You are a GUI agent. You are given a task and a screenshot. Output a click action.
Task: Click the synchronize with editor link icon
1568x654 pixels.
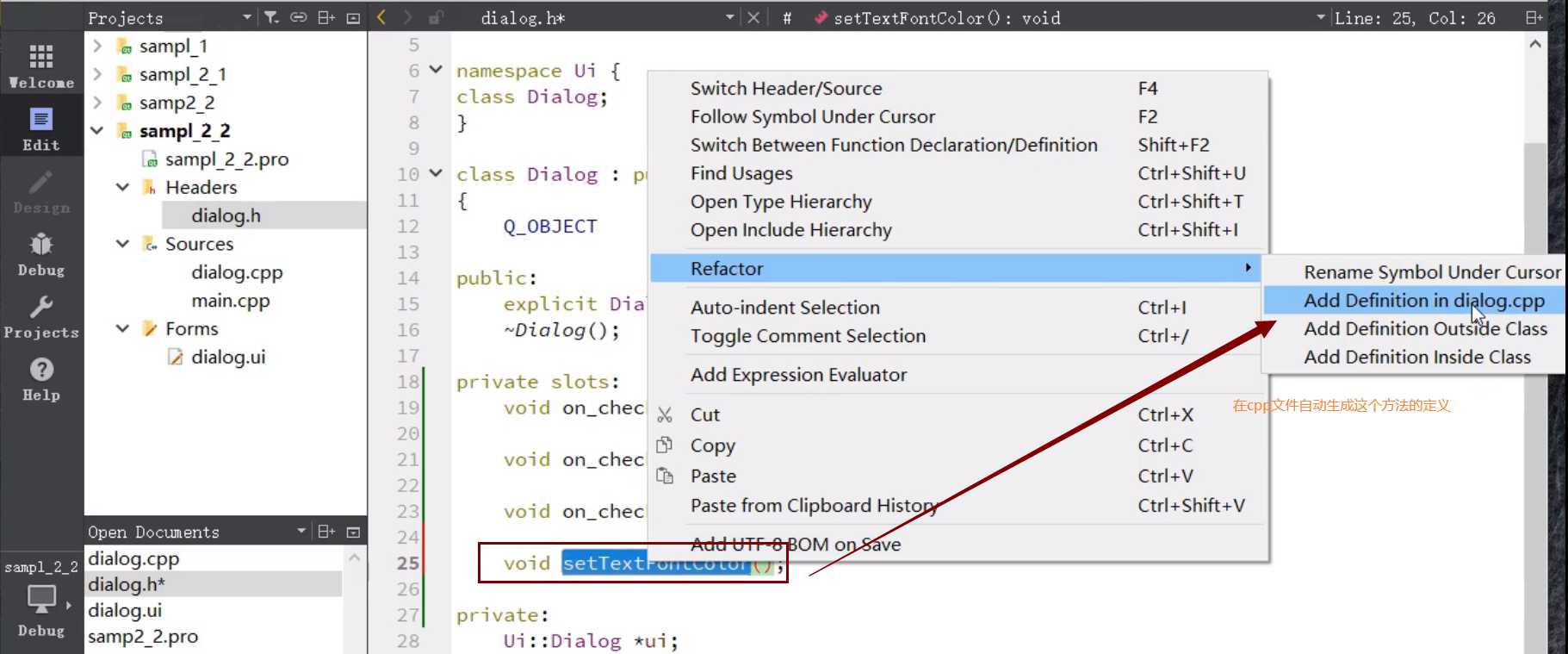click(298, 17)
